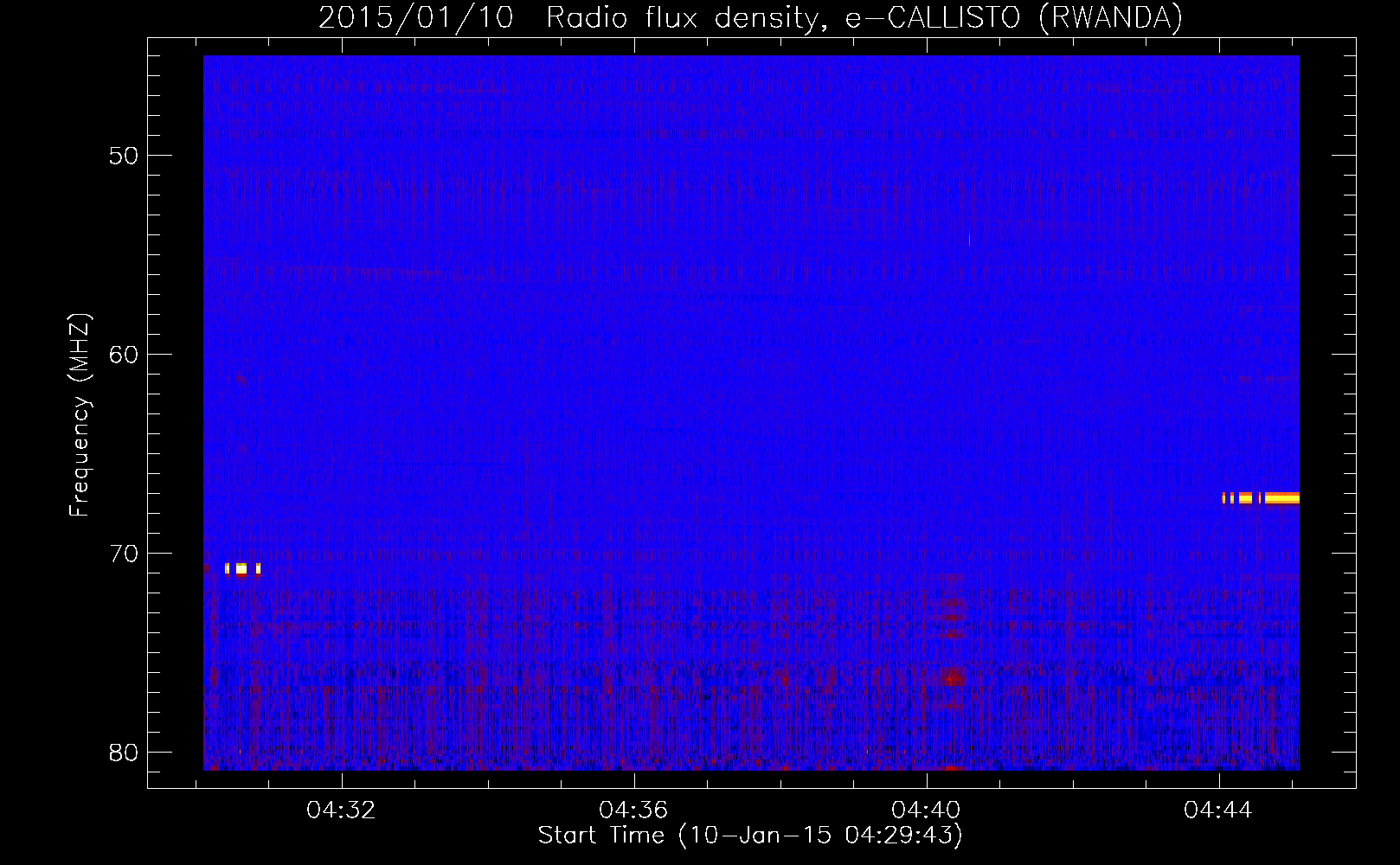Click the 70 MHz frequency tick label
This screenshot has height=865, width=1400.
123,554
